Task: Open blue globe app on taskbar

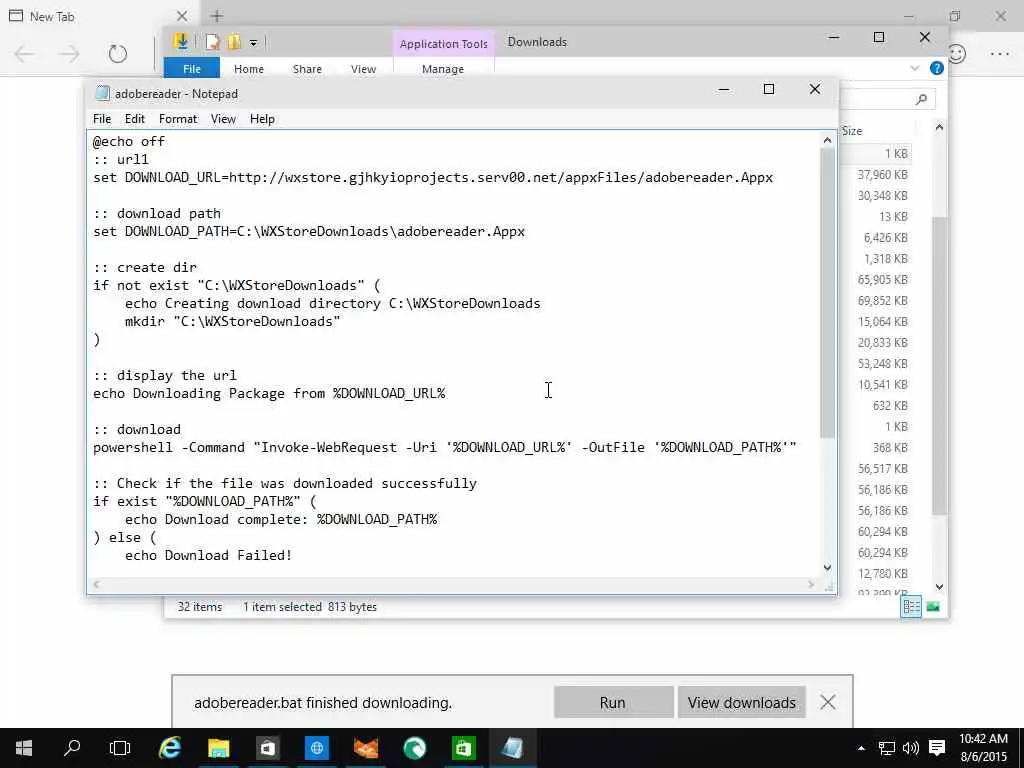Action: coord(317,748)
